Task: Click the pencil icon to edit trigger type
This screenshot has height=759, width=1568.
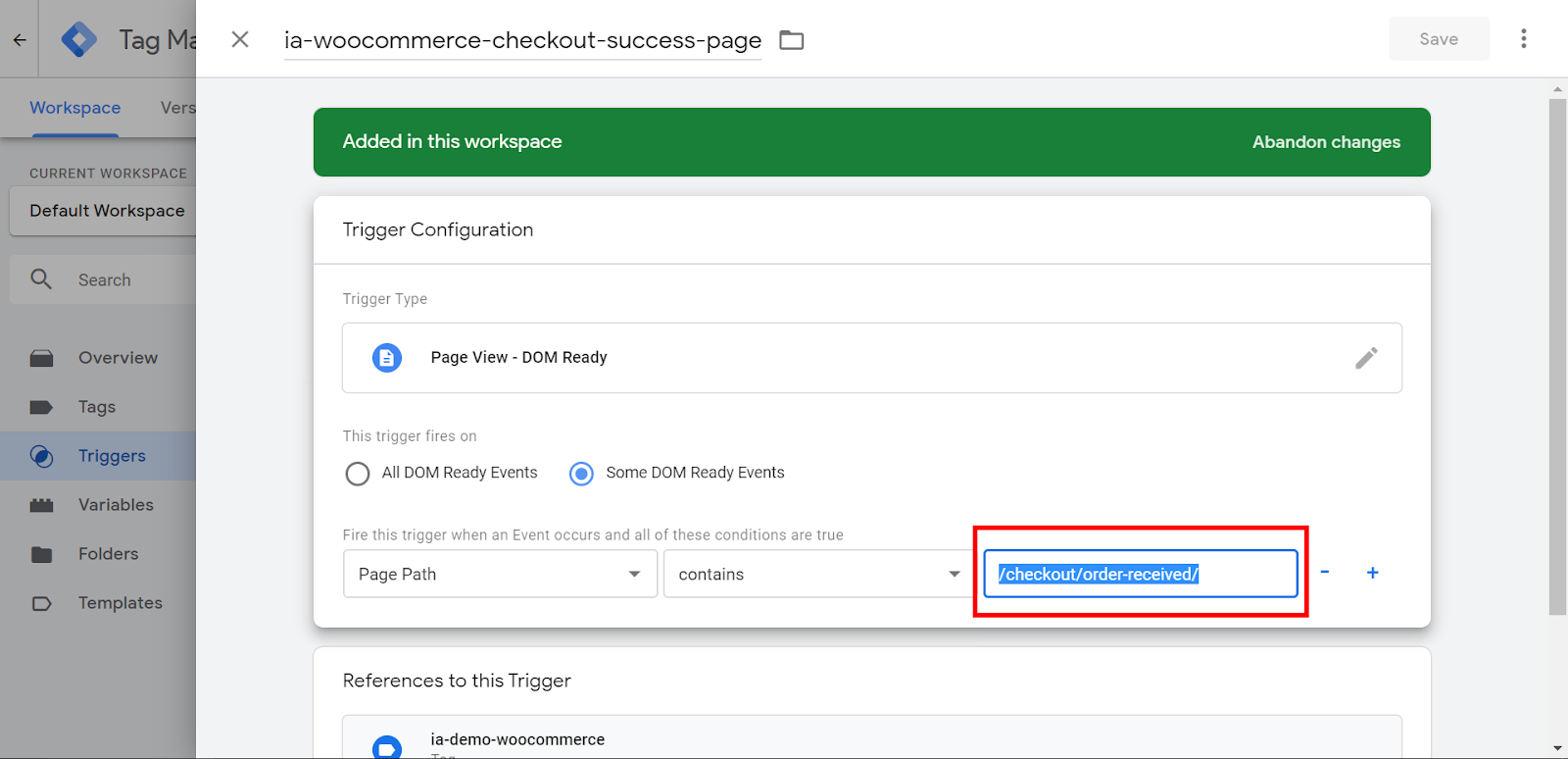Action: coord(1366,358)
